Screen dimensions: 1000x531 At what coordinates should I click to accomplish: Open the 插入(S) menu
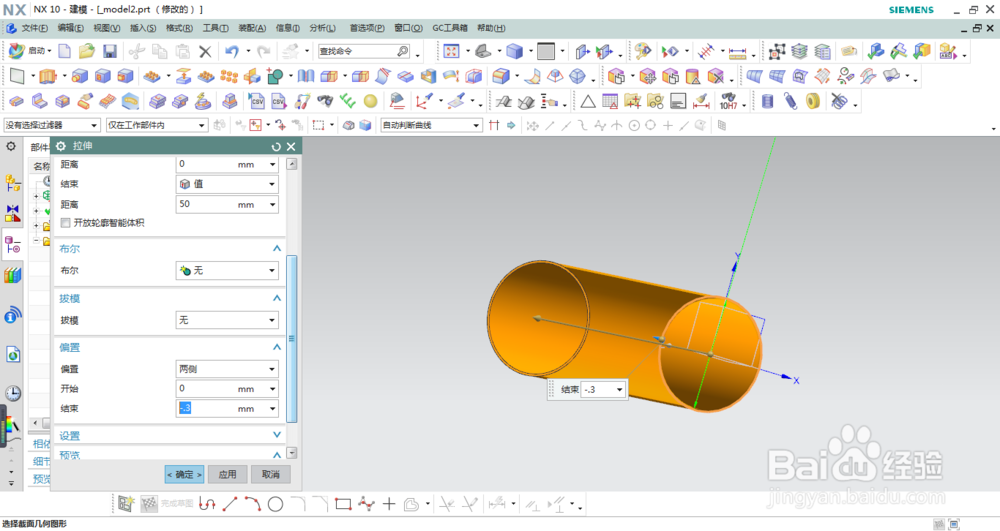tap(143, 28)
